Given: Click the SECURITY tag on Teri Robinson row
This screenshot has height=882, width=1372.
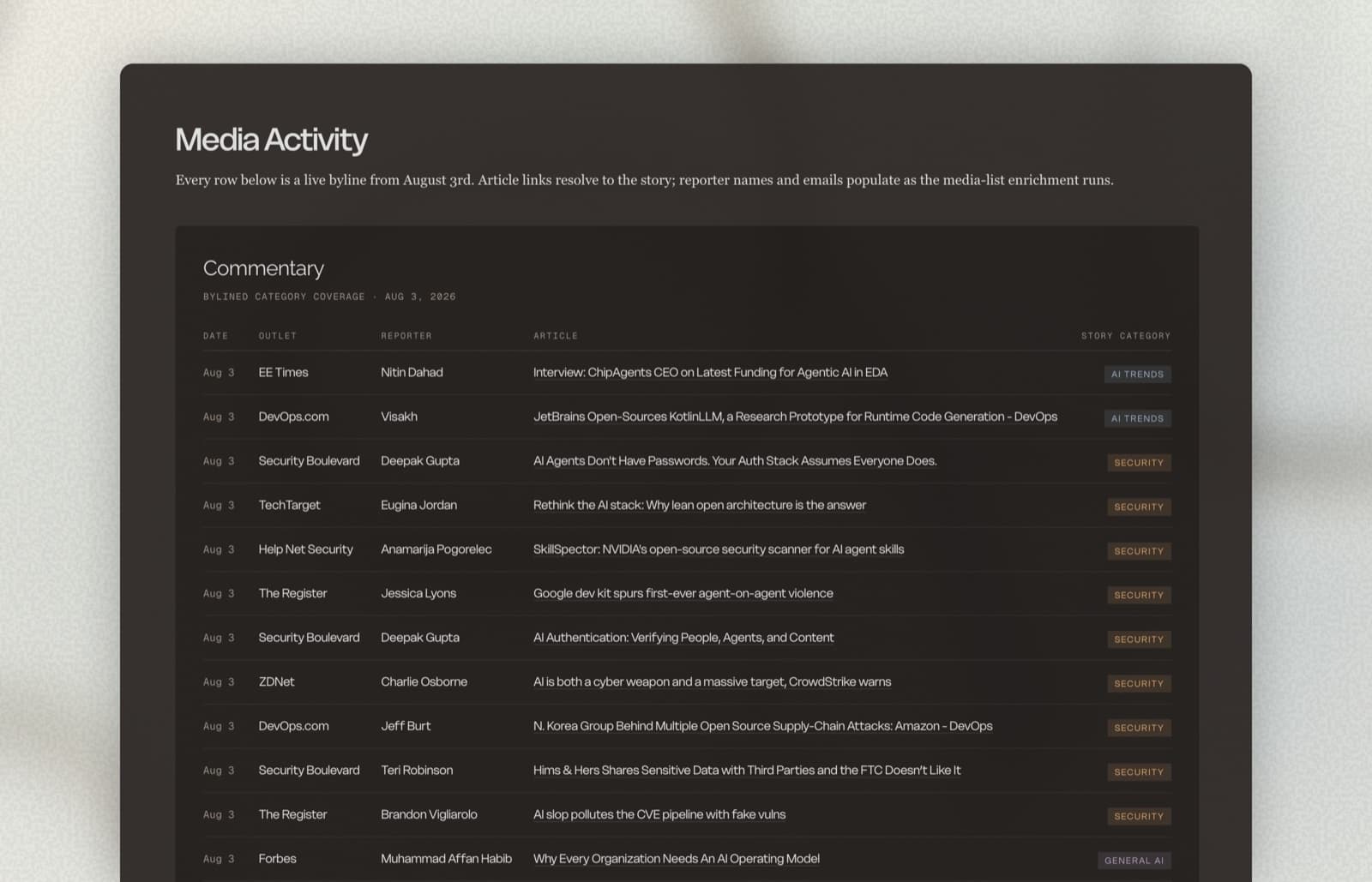Looking at the screenshot, I should click(1139, 772).
